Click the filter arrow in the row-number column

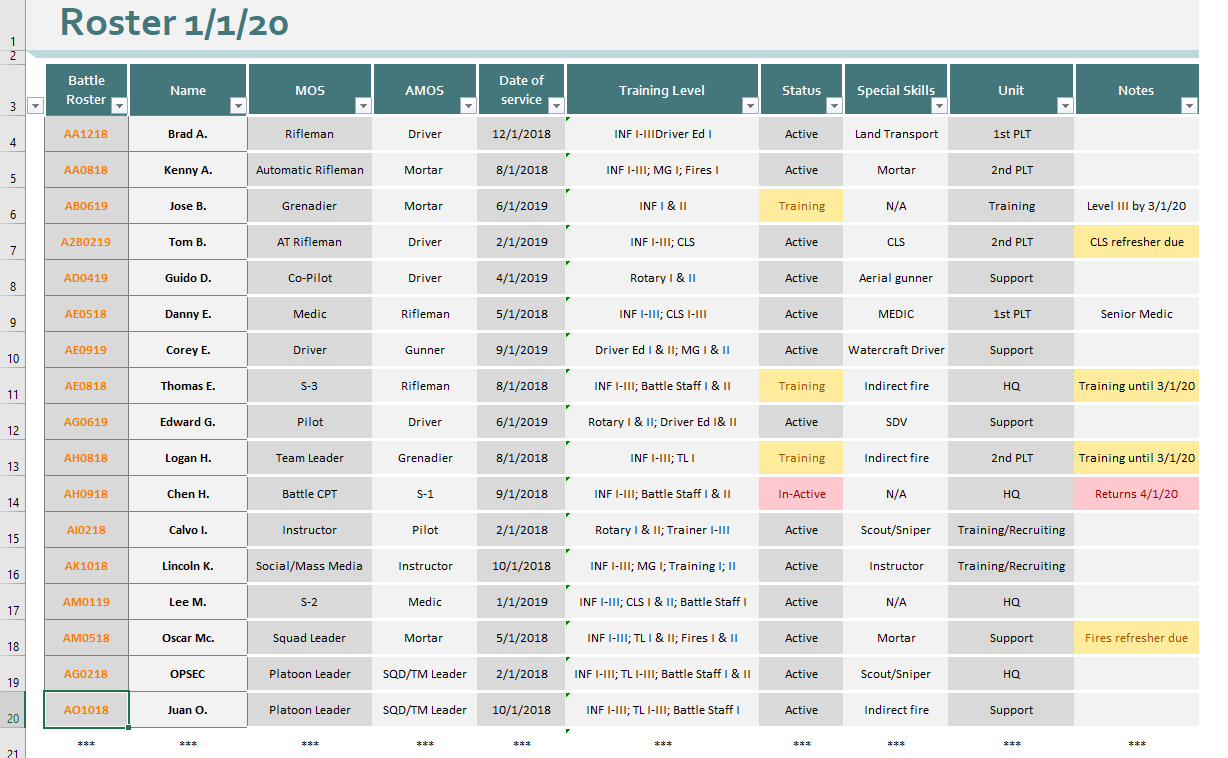coord(35,106)
